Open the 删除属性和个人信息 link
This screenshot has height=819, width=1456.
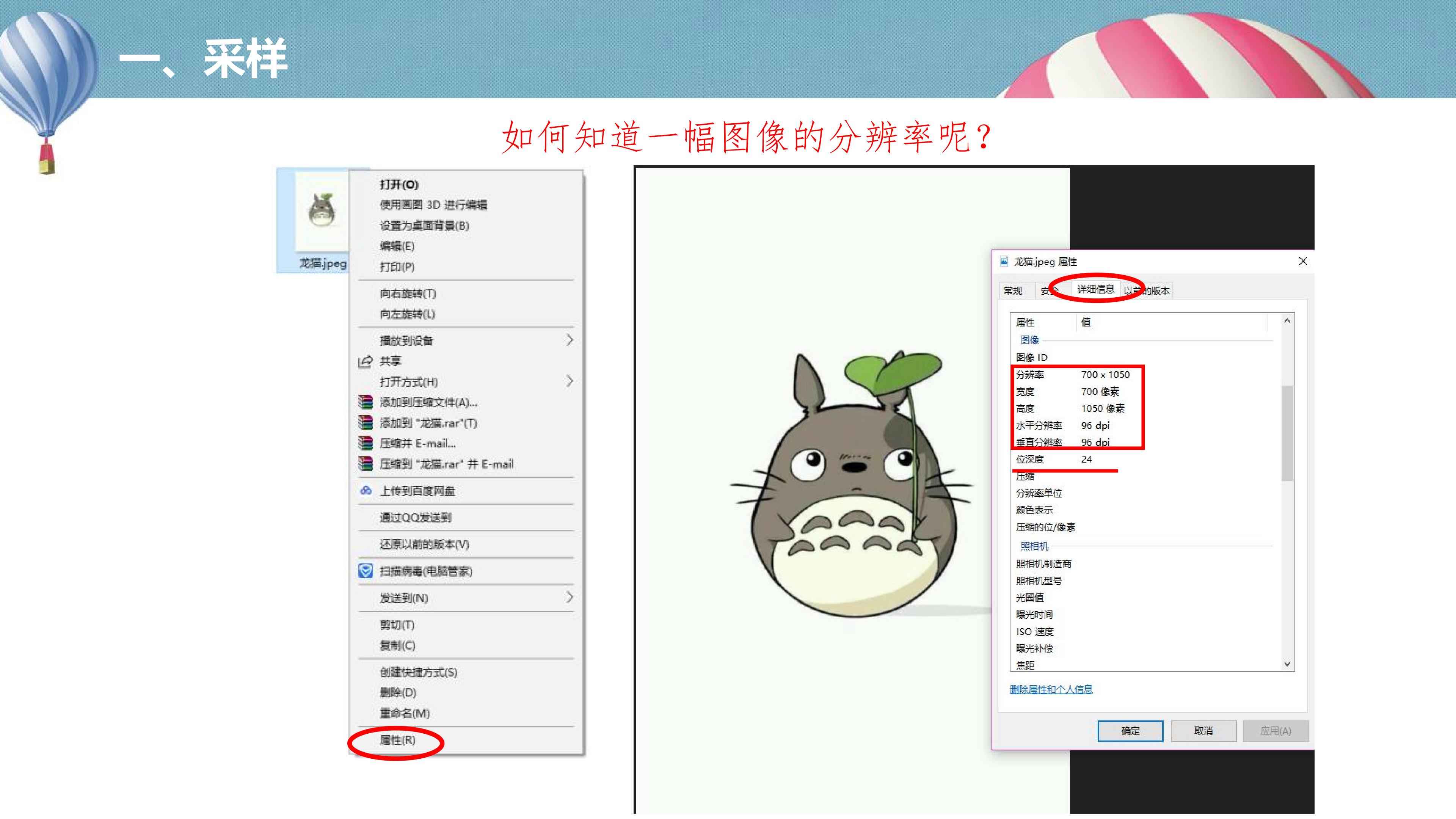[1051, 689]
